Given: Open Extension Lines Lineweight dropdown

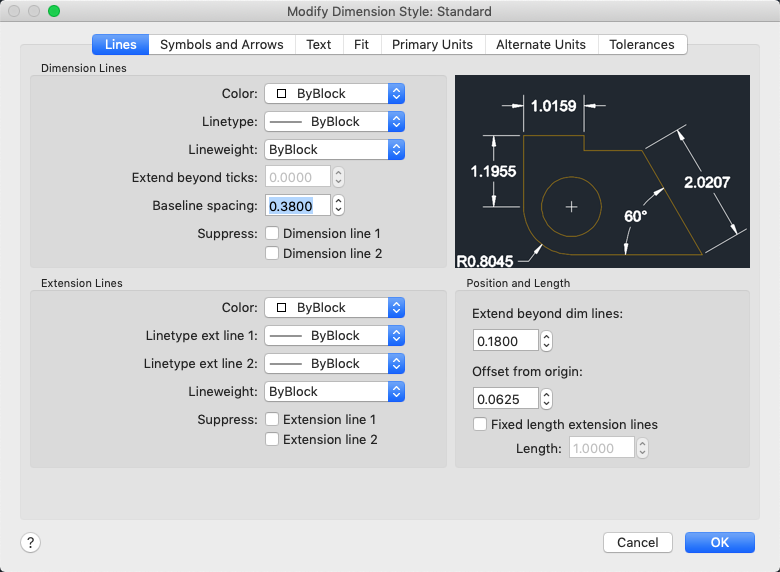Looking at the screenshot, I should tap(334, 392).
